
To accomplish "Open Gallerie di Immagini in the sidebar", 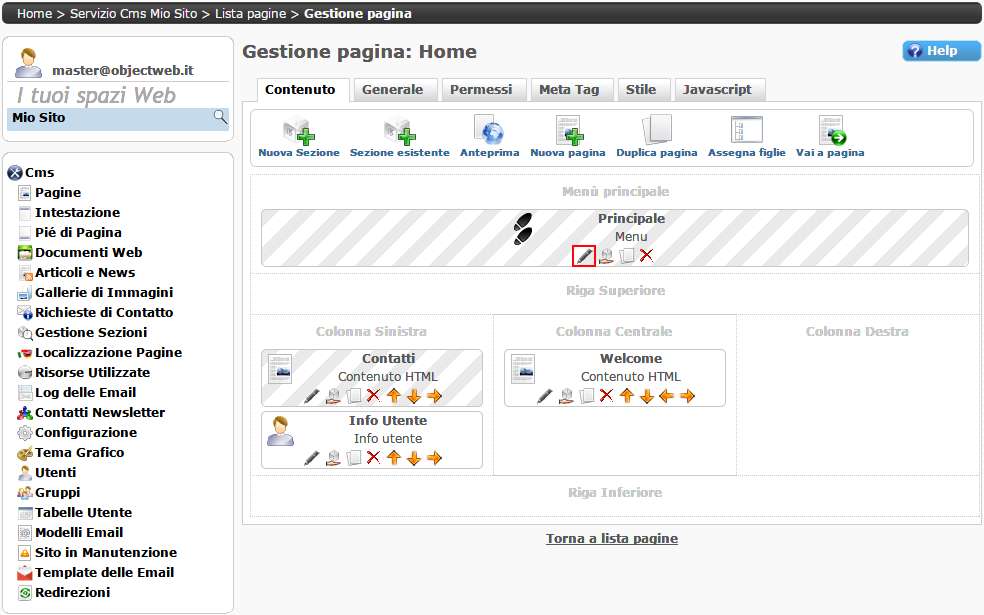I will [103, 293].
